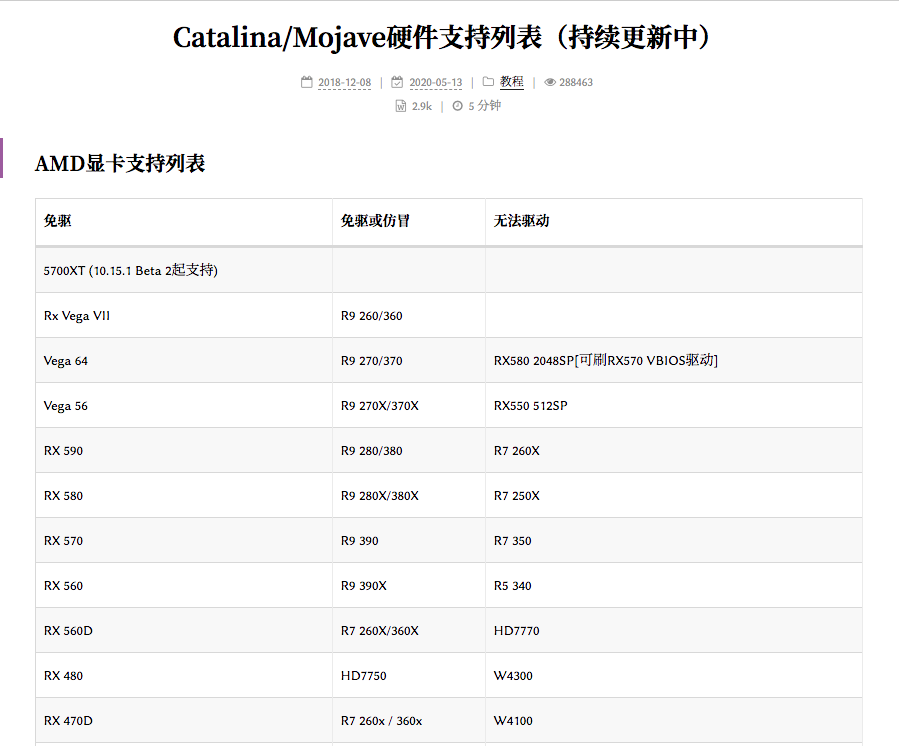Click the RX550 512SP cell

point(674,405)
